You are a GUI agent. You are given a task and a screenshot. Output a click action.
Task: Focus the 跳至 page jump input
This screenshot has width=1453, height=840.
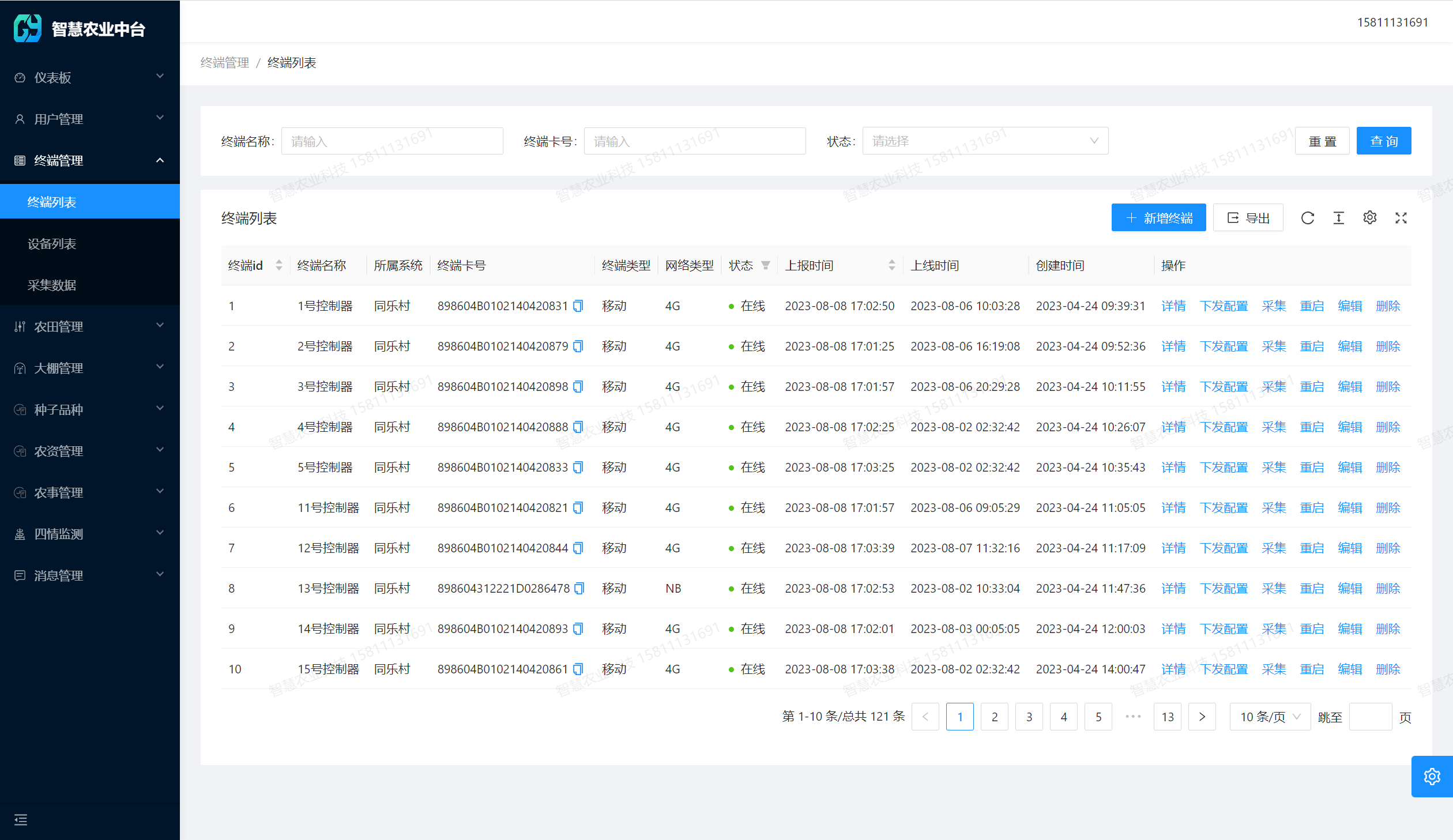pos(1371,717)
